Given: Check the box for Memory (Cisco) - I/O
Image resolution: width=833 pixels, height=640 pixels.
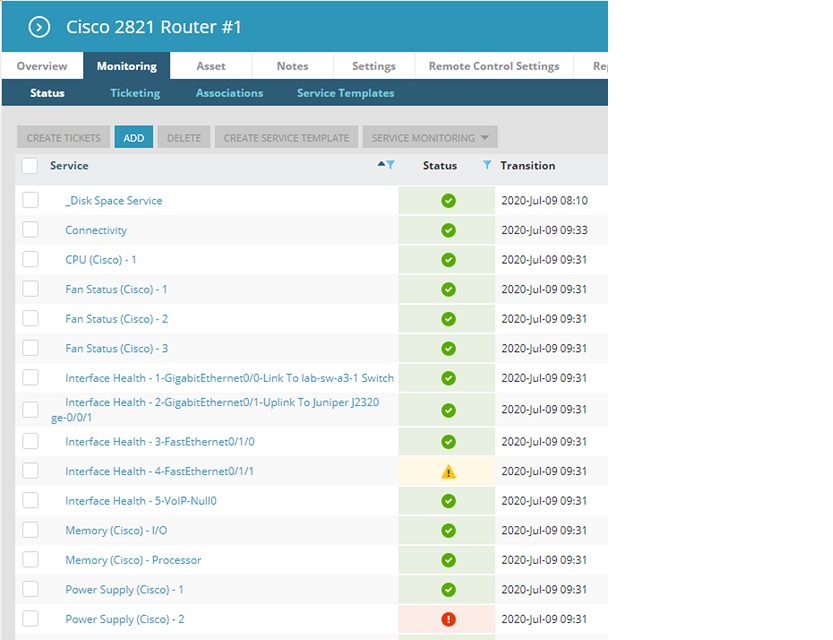Looking at the screenshot, I should pos(30,530).
